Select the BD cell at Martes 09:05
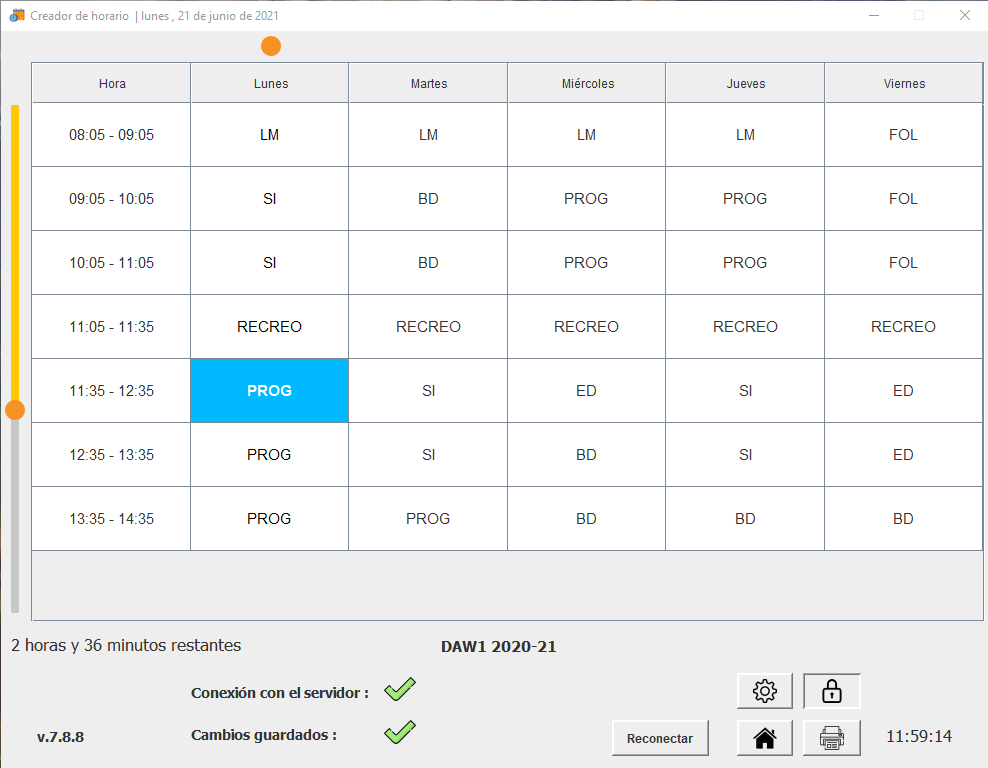988x768 pixels. (427, 198)
